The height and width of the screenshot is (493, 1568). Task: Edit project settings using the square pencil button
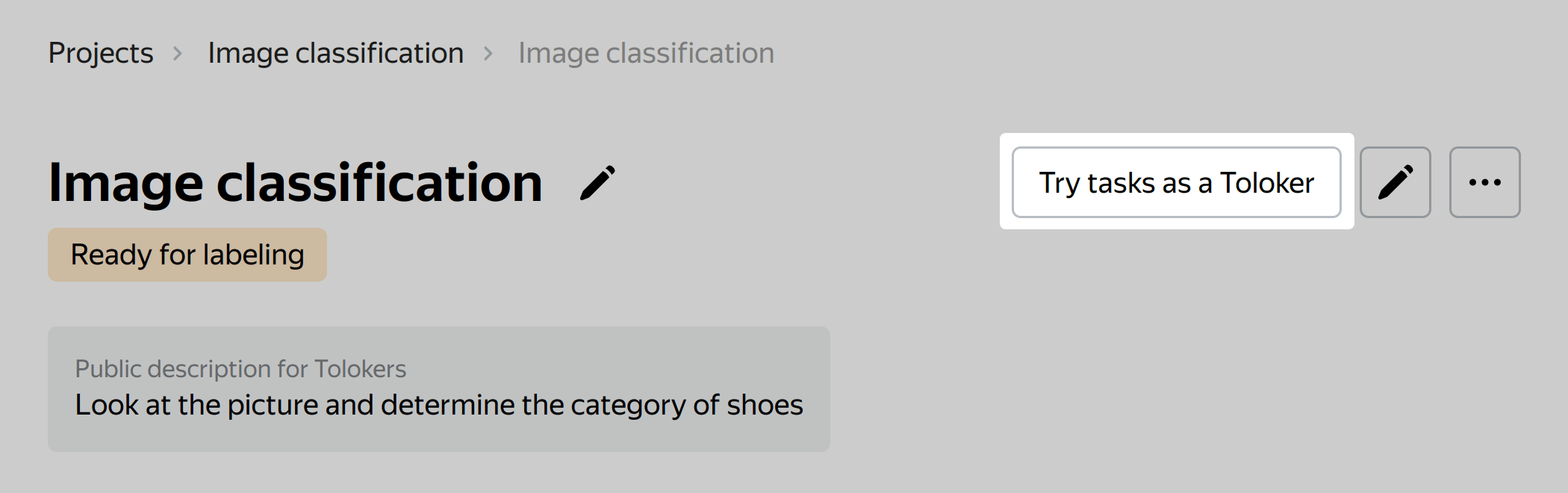[x=1395, y=182]
